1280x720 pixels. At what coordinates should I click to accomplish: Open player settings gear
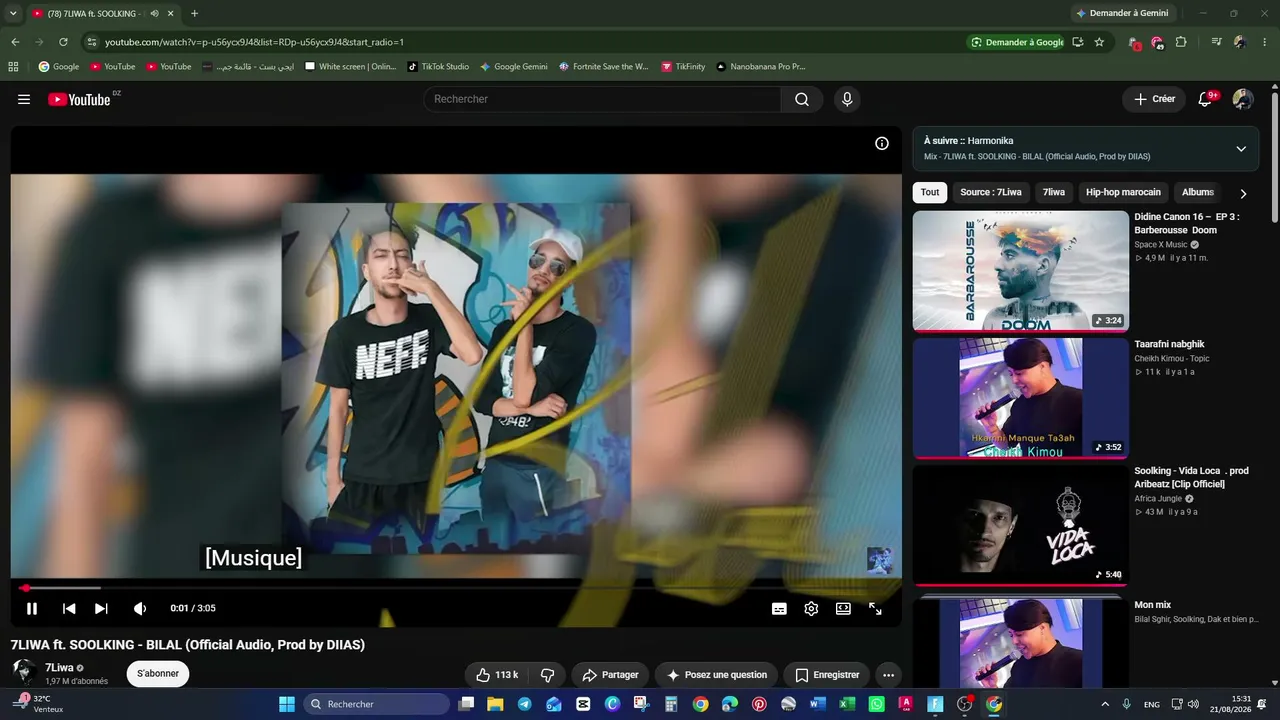811,608
